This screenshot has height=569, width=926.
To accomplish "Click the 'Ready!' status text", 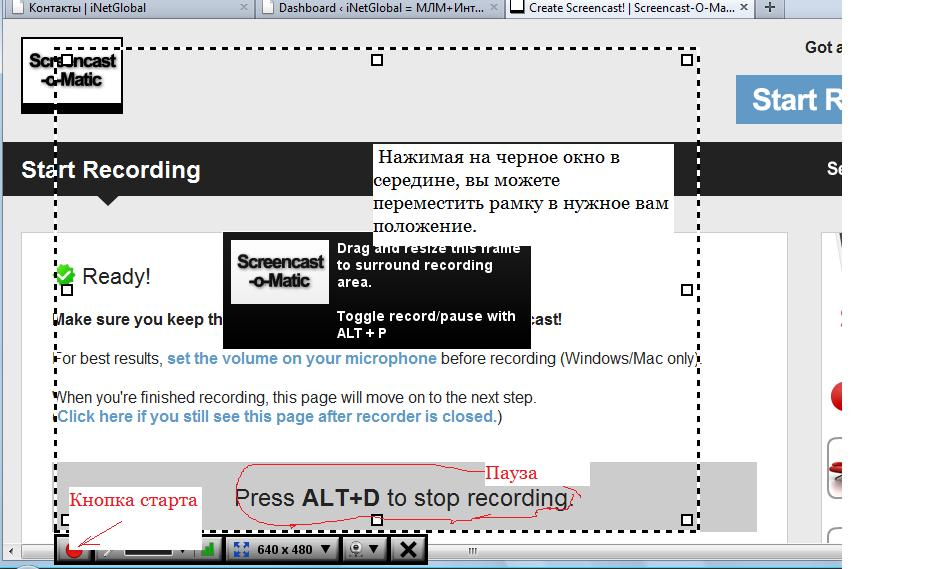I will (116, 276).
